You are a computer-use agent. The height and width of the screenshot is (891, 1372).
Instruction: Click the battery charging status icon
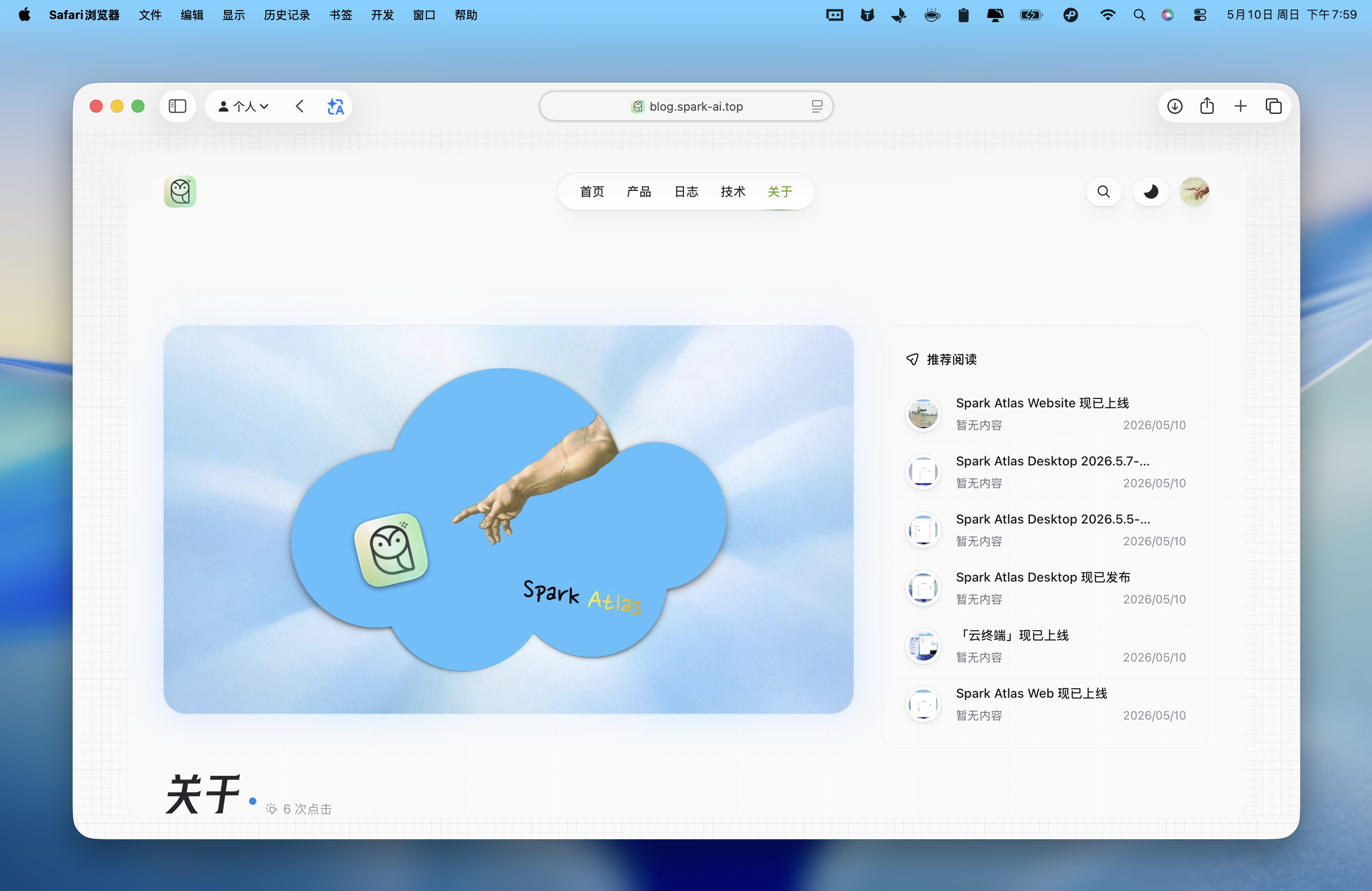pos(1031,15)
